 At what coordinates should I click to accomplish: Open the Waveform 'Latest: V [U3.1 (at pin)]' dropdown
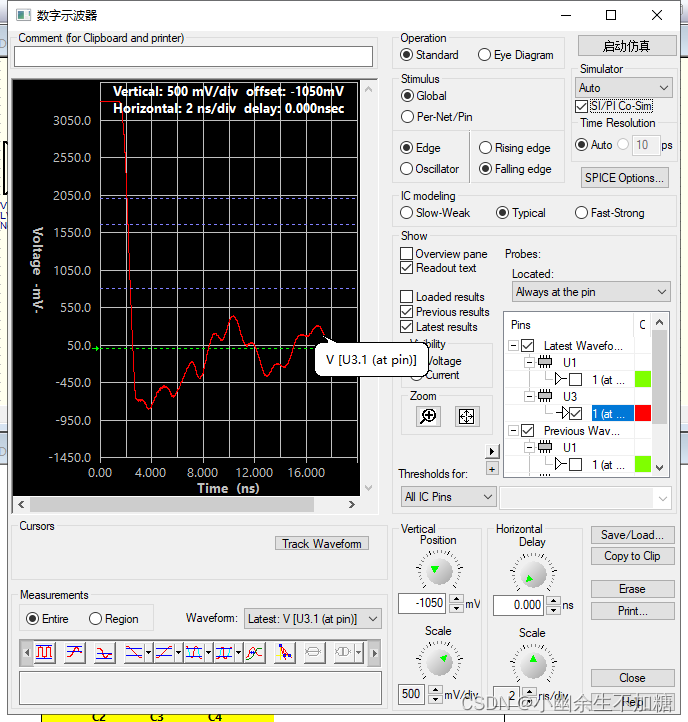point(312,619)
